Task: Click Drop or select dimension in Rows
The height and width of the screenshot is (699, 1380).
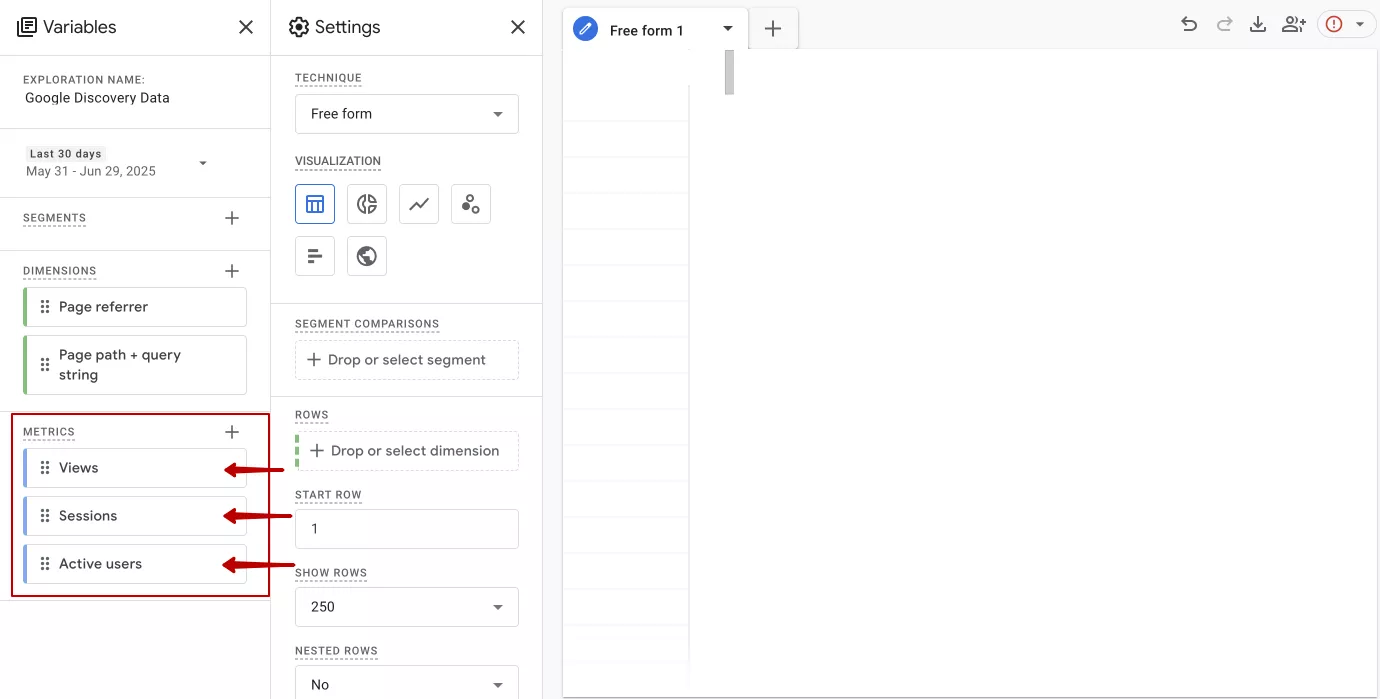Action: [406, 451]
